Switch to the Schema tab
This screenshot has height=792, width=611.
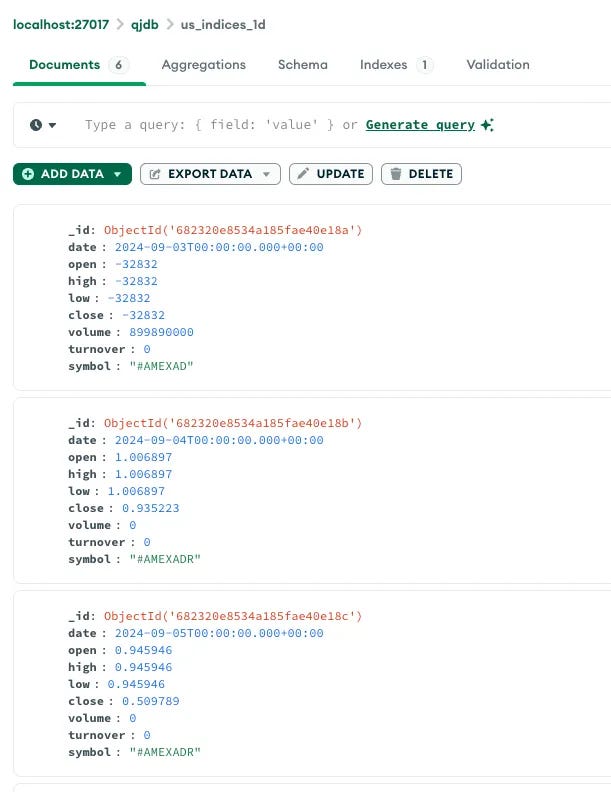coord(302,65)
